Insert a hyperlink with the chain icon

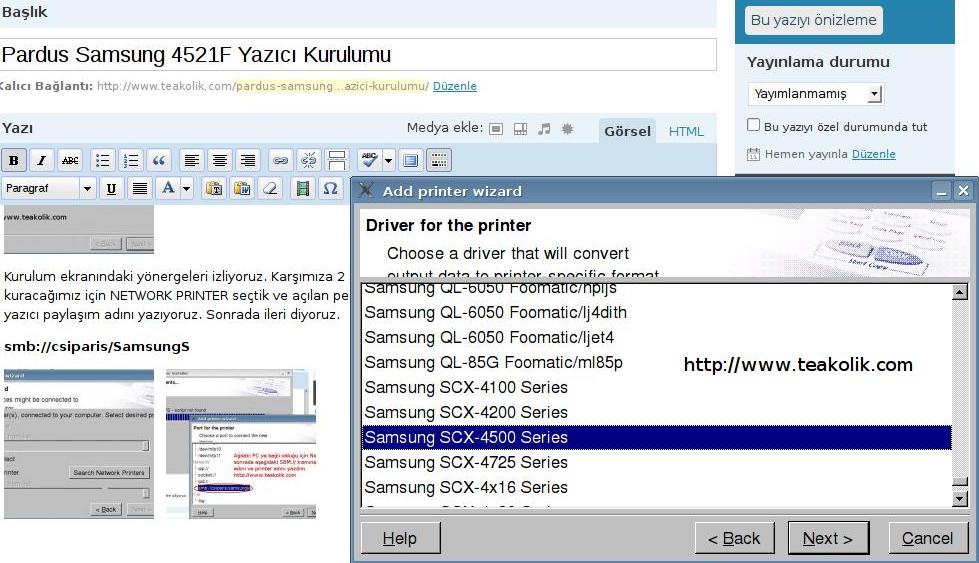(280, 160)
